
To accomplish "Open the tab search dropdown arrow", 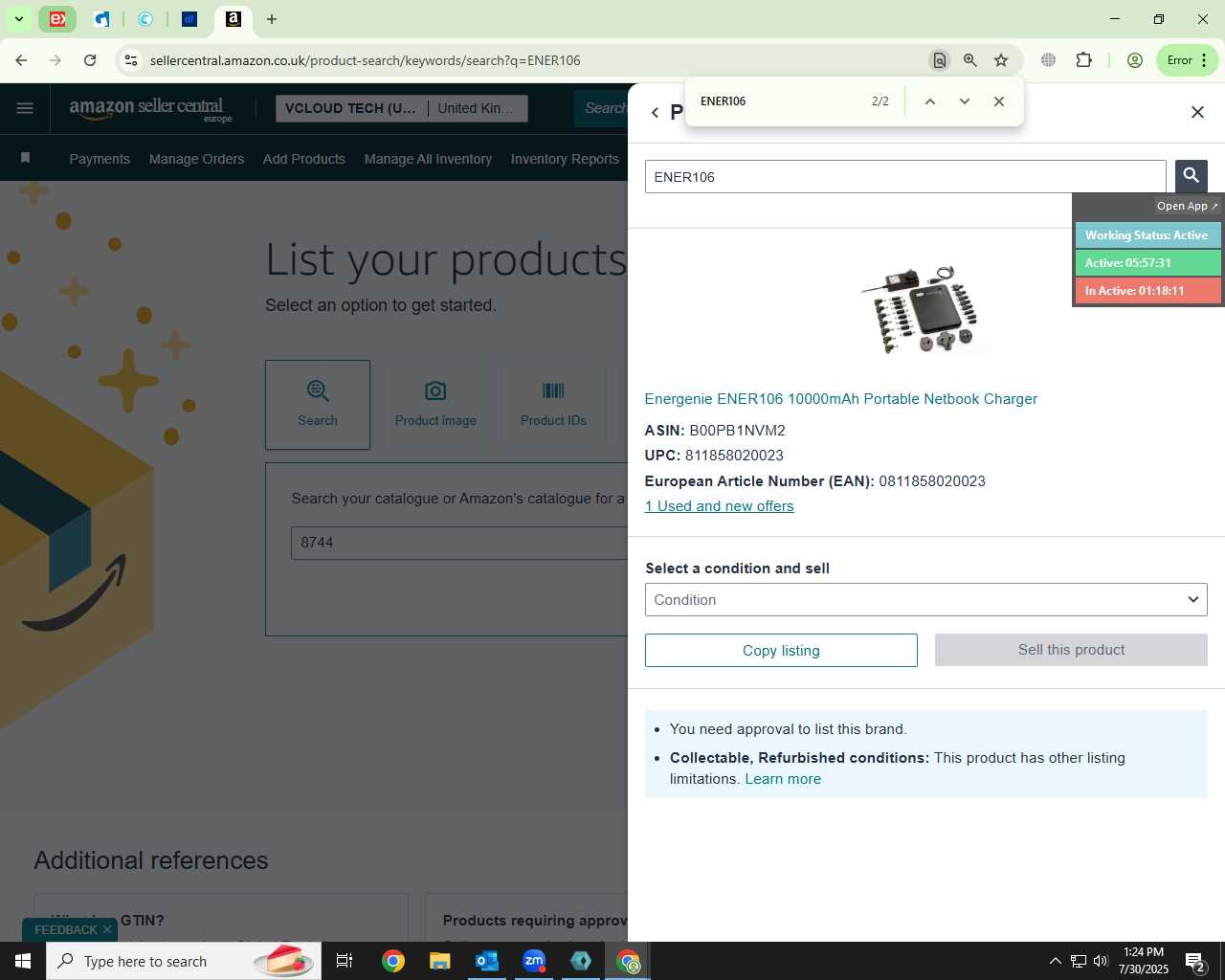I will [x=18, y=19].
